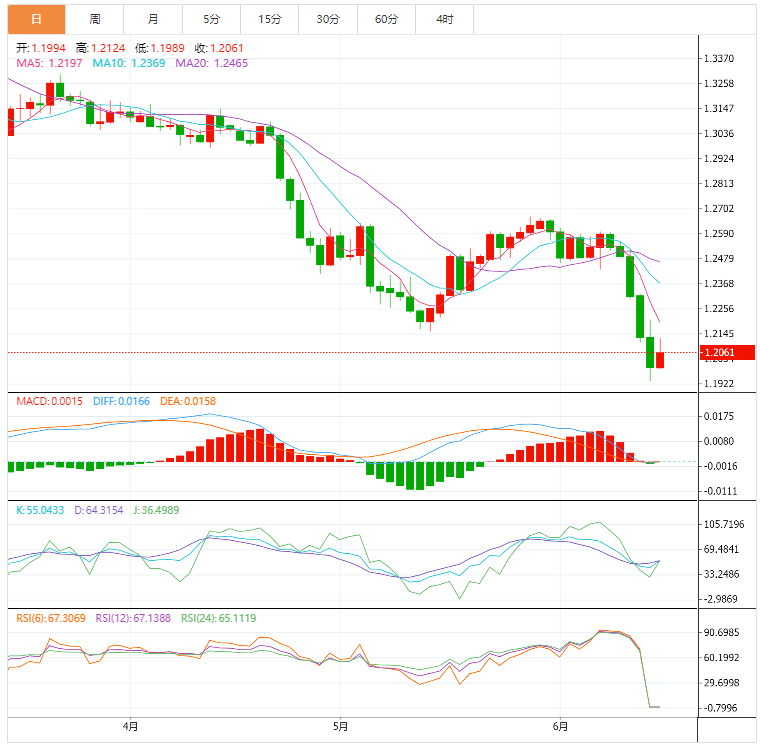Click the D:64.3154 value label

coord(99,511)
